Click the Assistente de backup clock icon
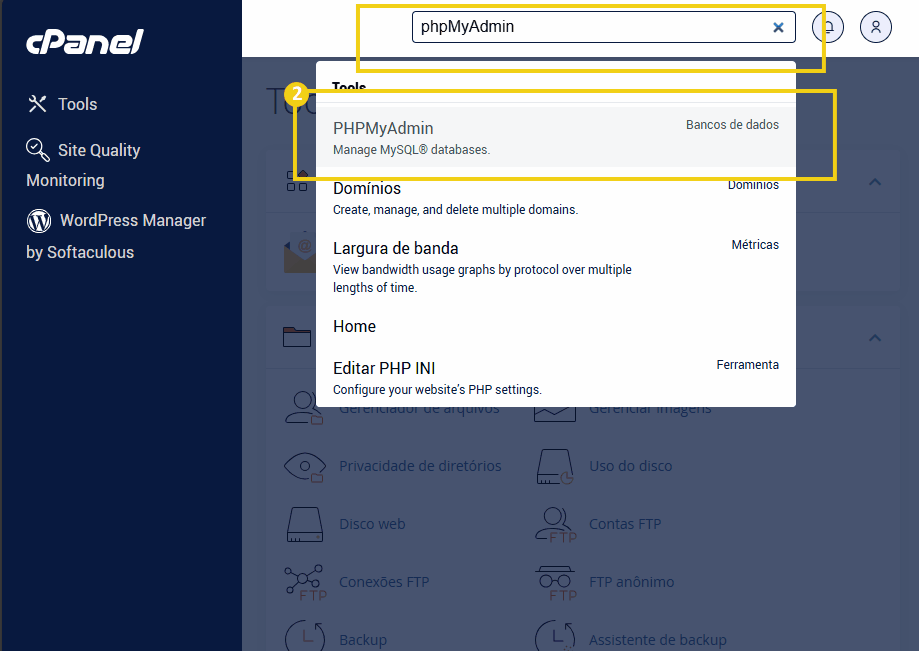This screenshot has width=919, height=651. (554, 636)
